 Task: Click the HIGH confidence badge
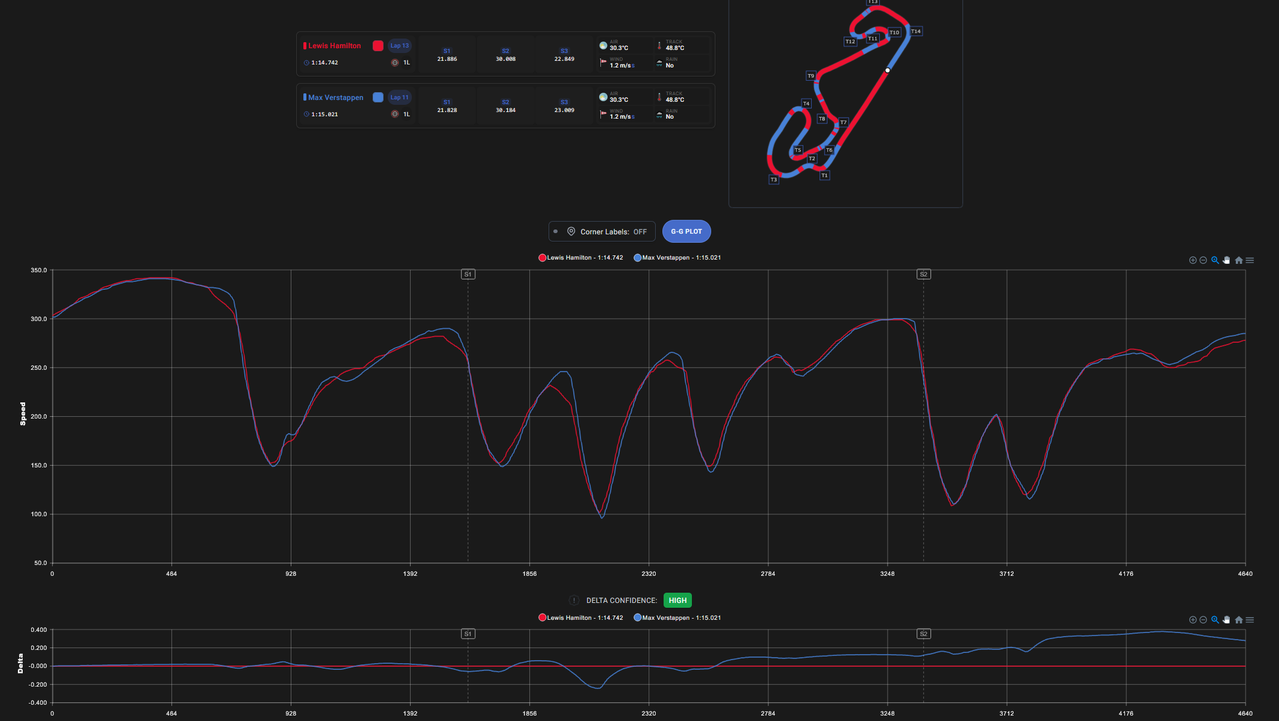(x=677, y=601)
